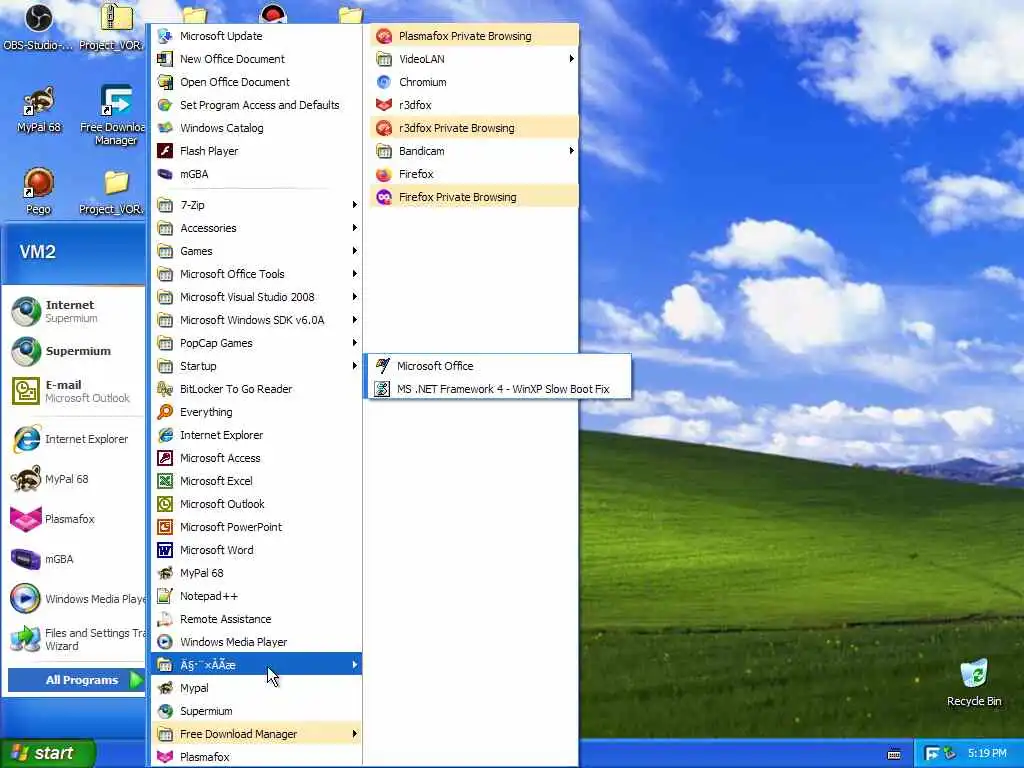The width and height of the screenshot is (1024, 768).
Task: Open OBS-Studio desktop icon
Action: (38, 27)
